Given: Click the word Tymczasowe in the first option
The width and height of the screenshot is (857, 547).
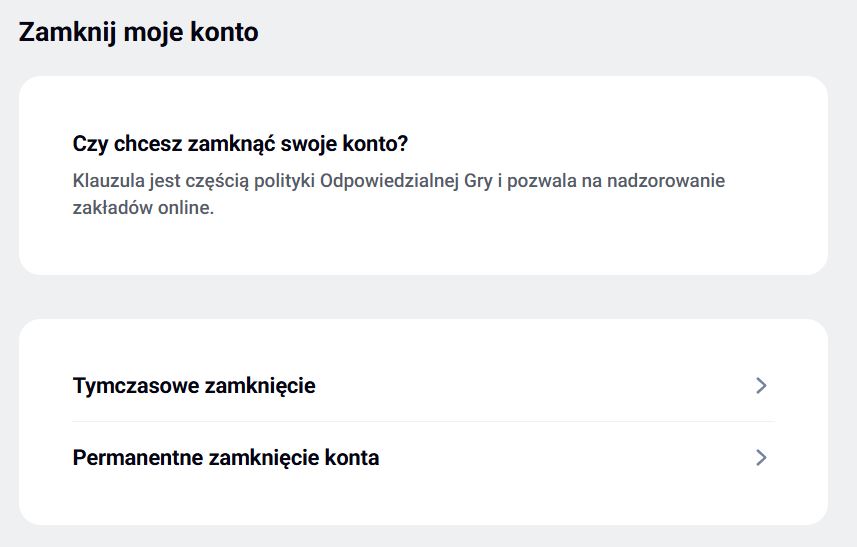Looking at the screenshot, I should click(135, 386).
